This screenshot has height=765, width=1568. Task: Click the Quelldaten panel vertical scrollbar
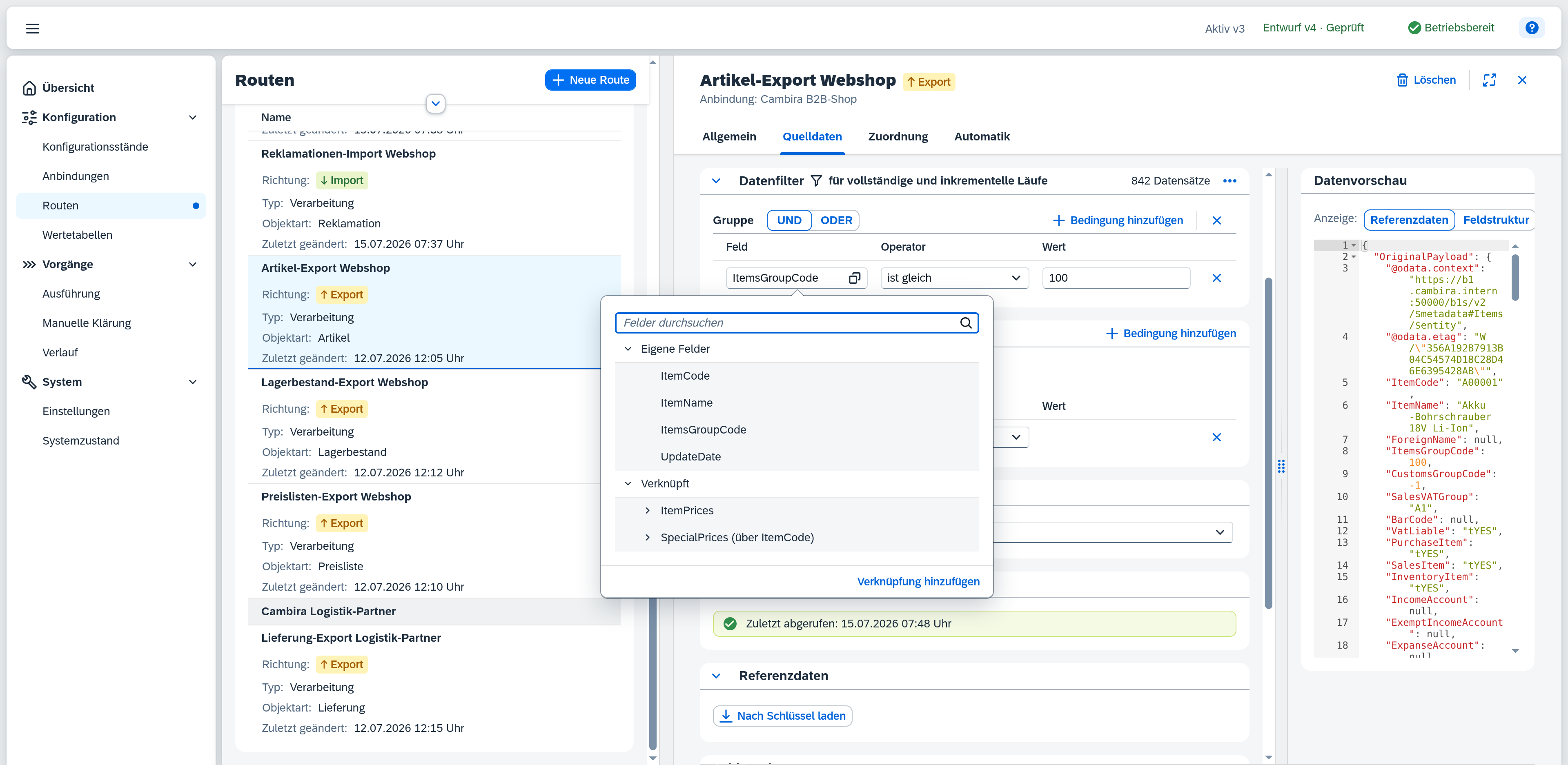point(1269,443)
